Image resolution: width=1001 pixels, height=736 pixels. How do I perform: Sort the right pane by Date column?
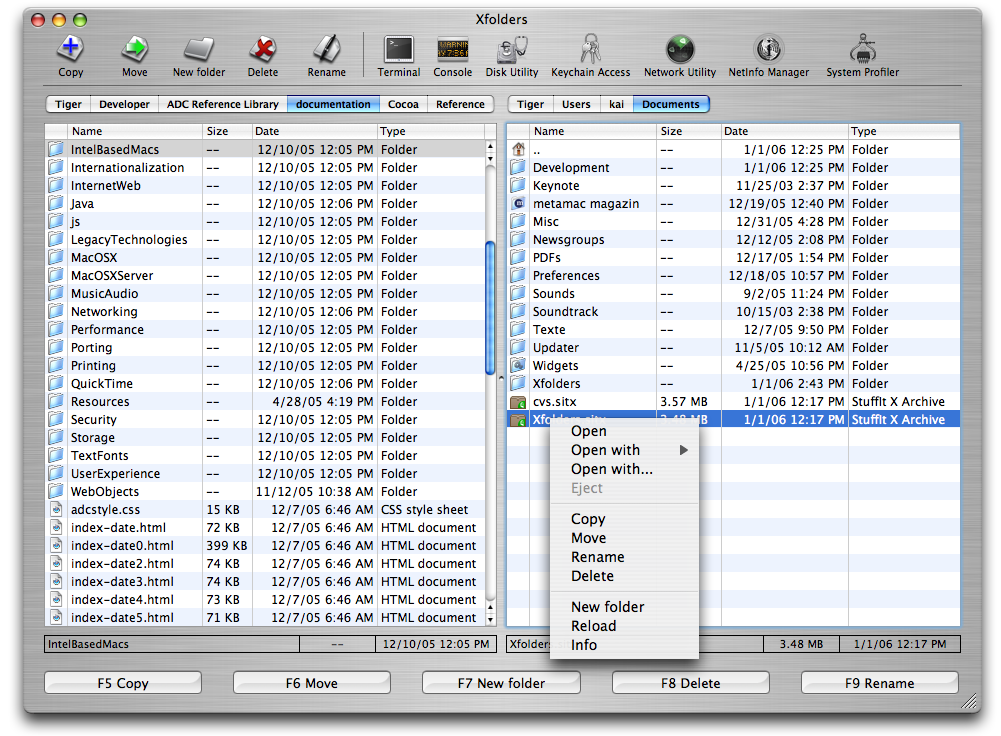pos(785,131)
